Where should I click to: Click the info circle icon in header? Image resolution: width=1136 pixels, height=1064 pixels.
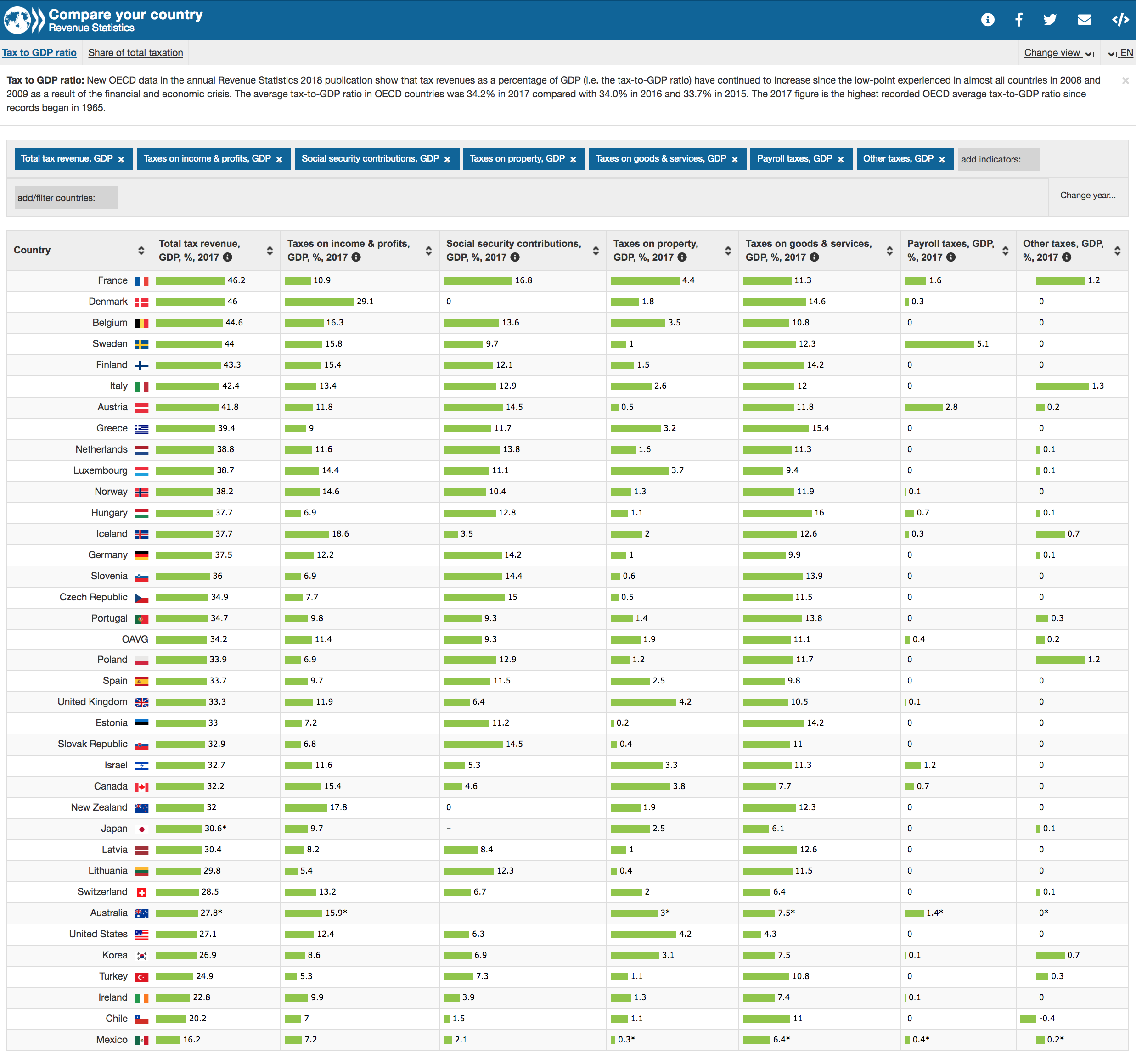coord(987,20)
